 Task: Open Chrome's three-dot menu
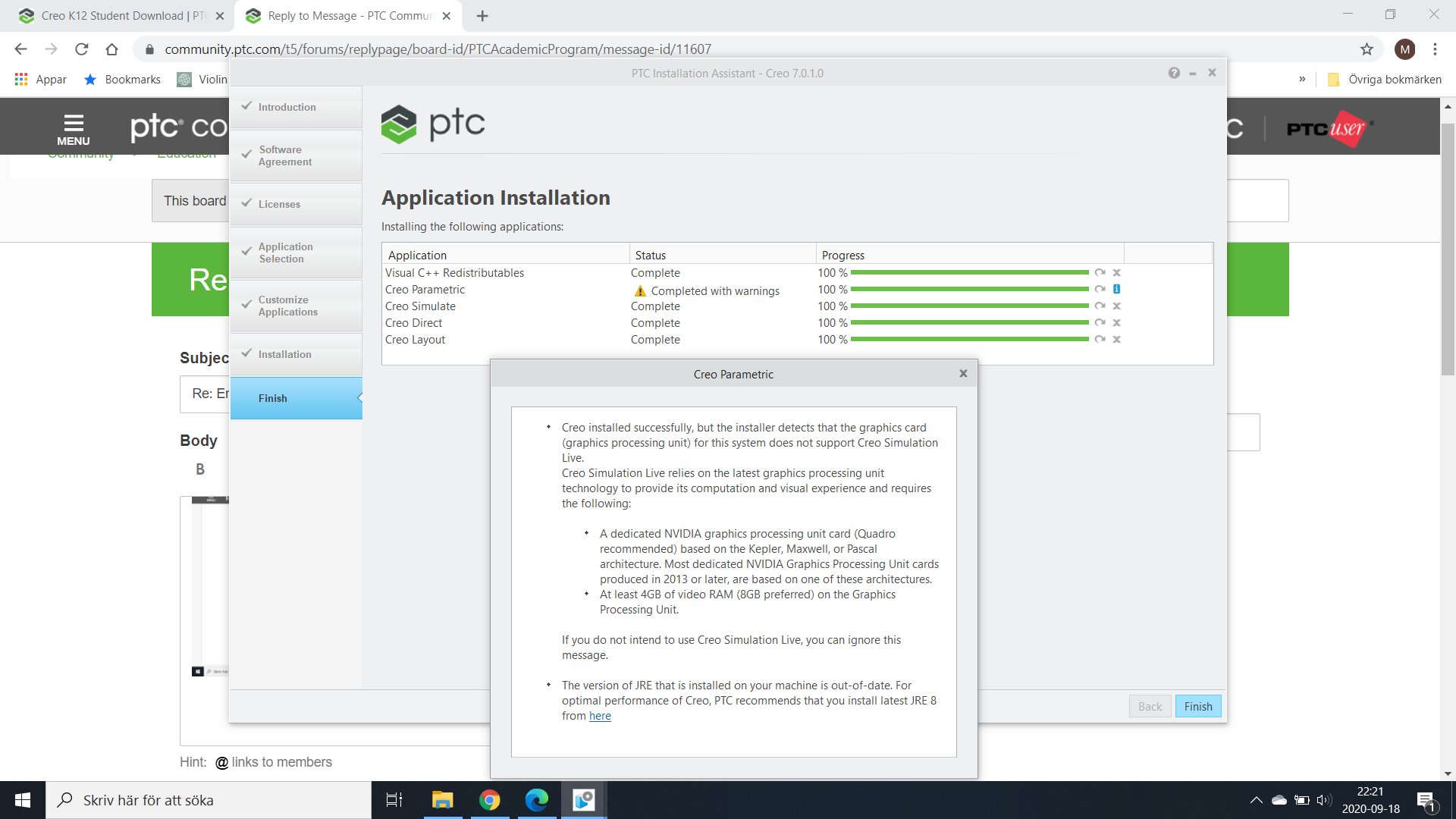tap(1435, 49)
